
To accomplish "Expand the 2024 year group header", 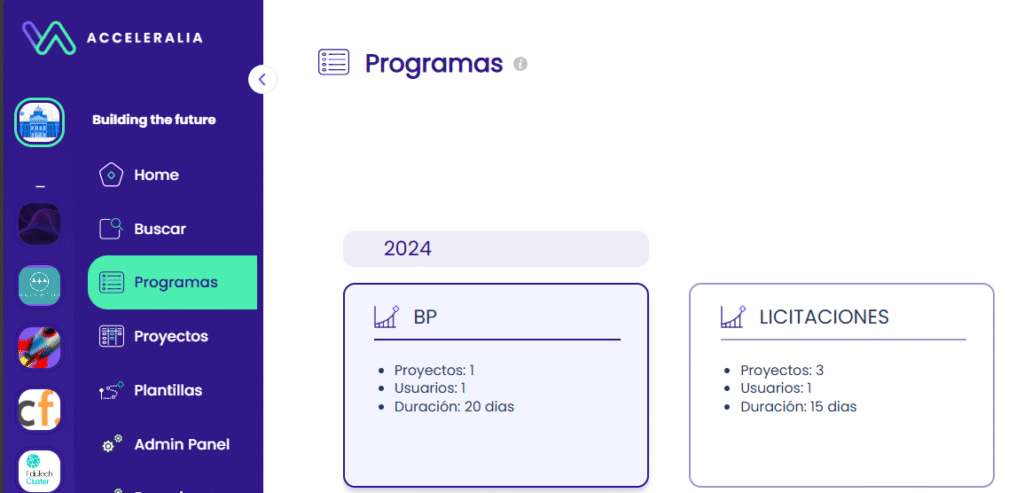I will click(x=496, y=249).
